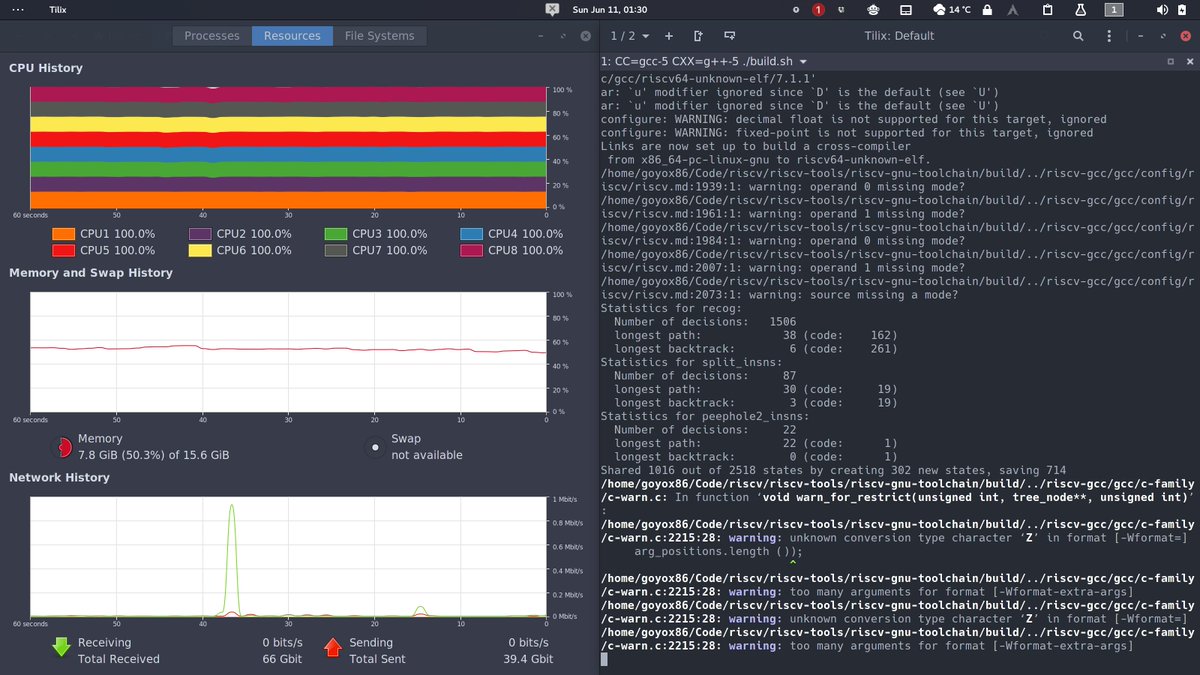
Task: Click the Memory and Swap History heading
Action: pyautogui.click(x=91, y=272)
